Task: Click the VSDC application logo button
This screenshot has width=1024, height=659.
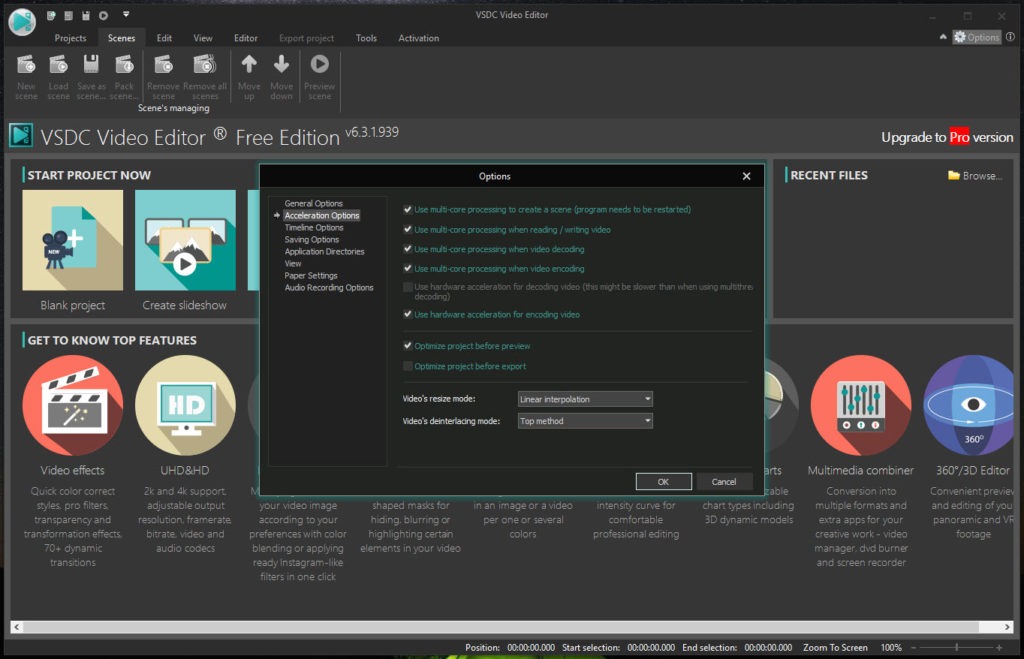Action: (x=22, y=22)
